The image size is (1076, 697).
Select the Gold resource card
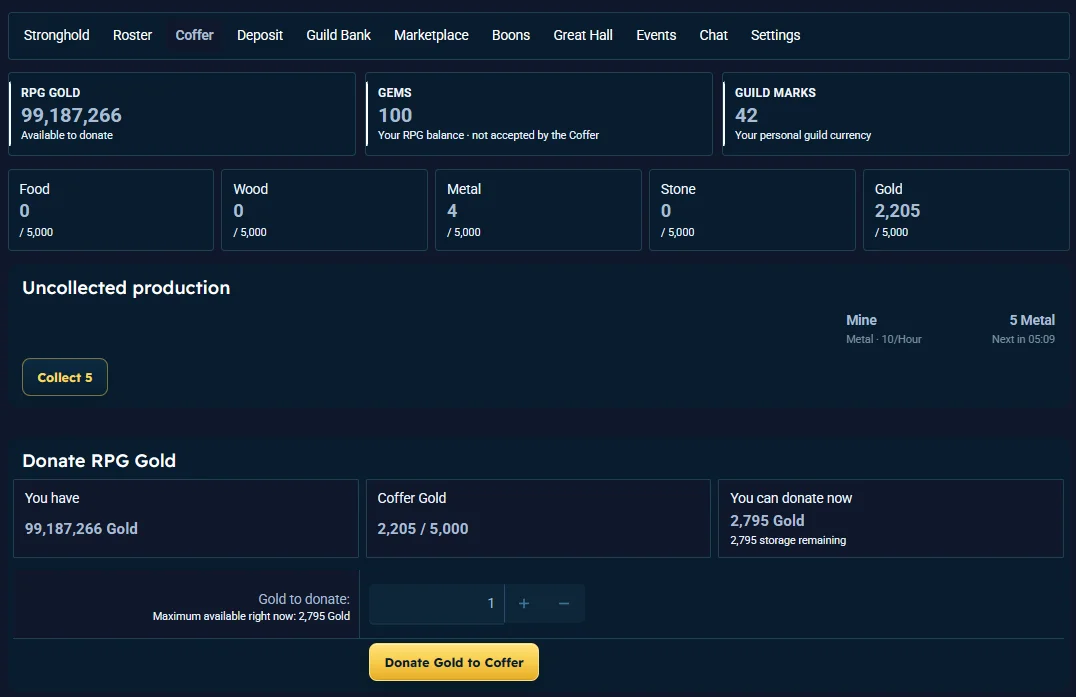966,210
